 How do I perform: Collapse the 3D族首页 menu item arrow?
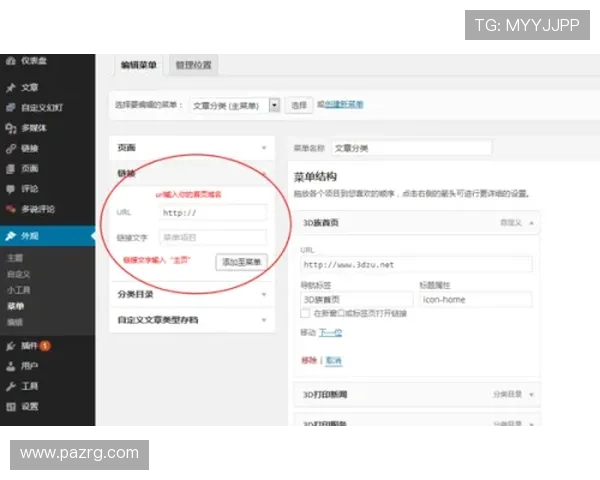[x=531, y=223]
